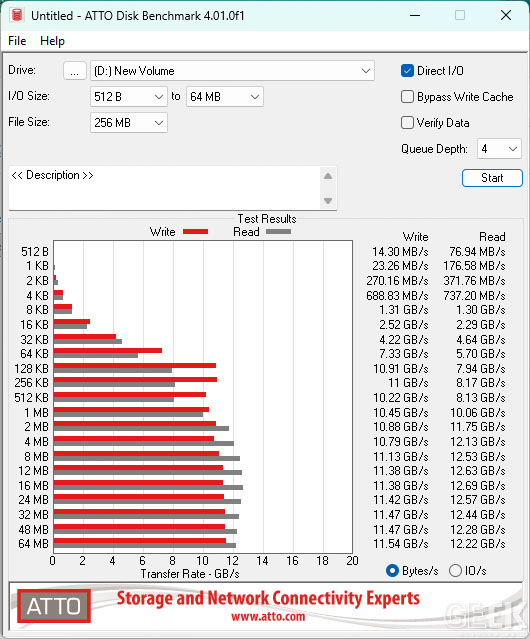Open the Queue Depth dropdown
530x639 pixels.
[x=499, y=149]
